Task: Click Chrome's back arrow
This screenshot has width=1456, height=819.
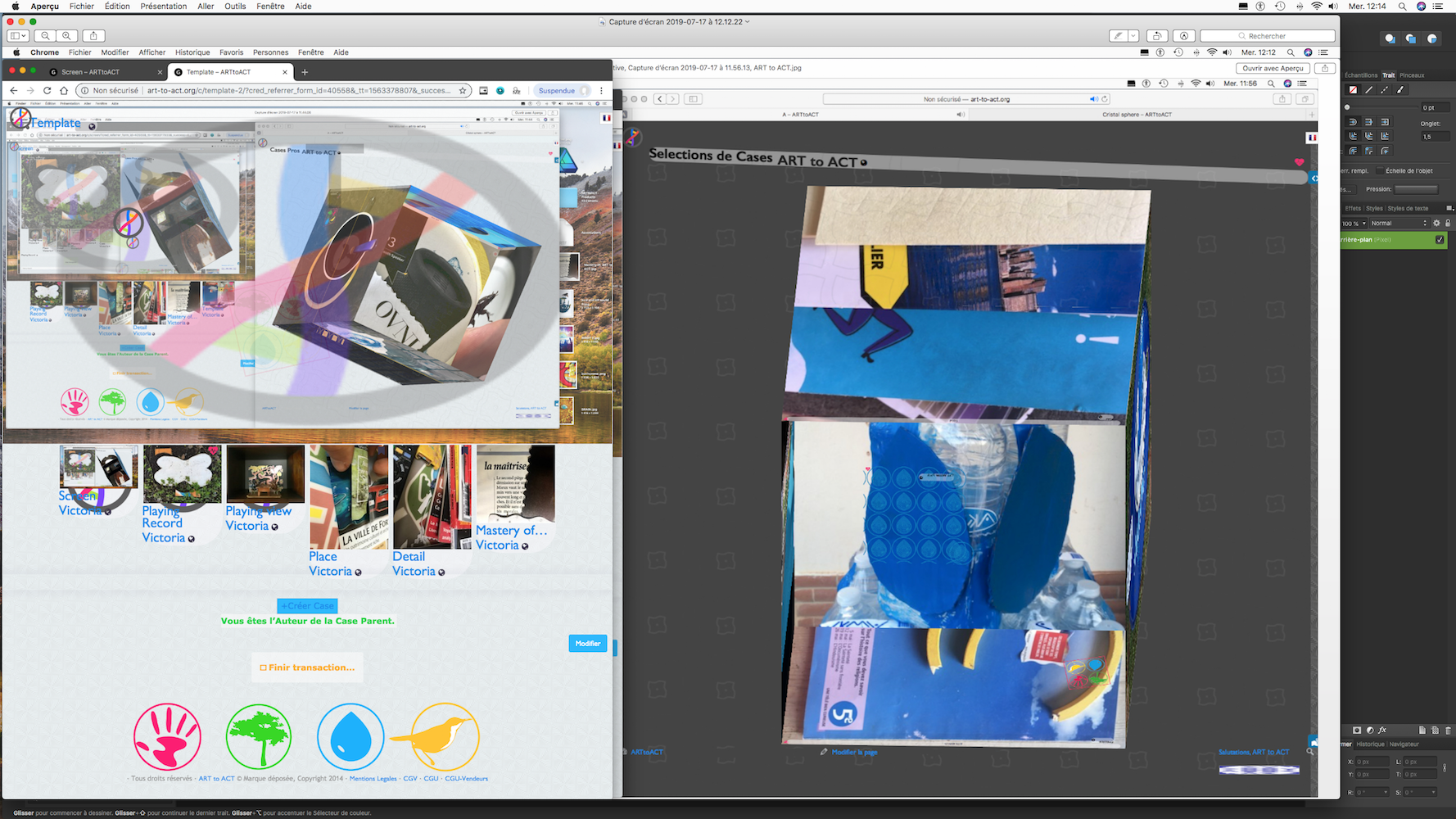Action: tap(13, 91)
